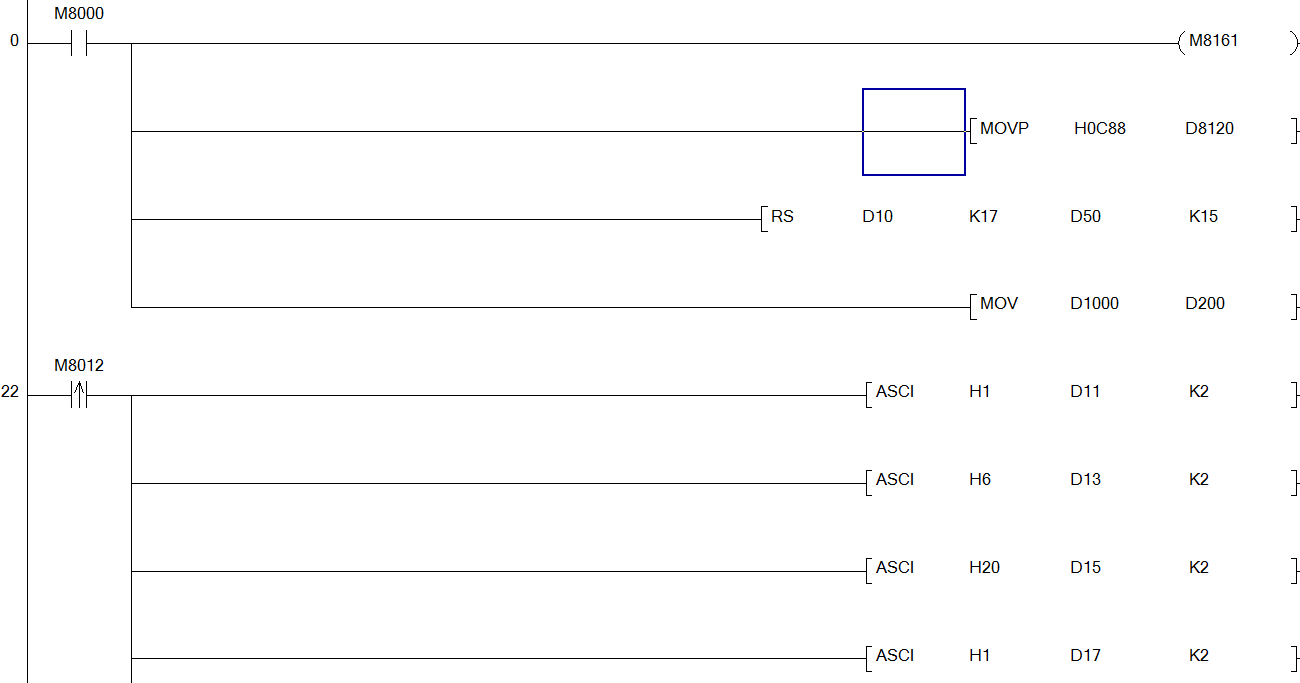Click the M8000 normally open contact
Viewport: 1300px width, 683px height.
click(x=79, y=44)
